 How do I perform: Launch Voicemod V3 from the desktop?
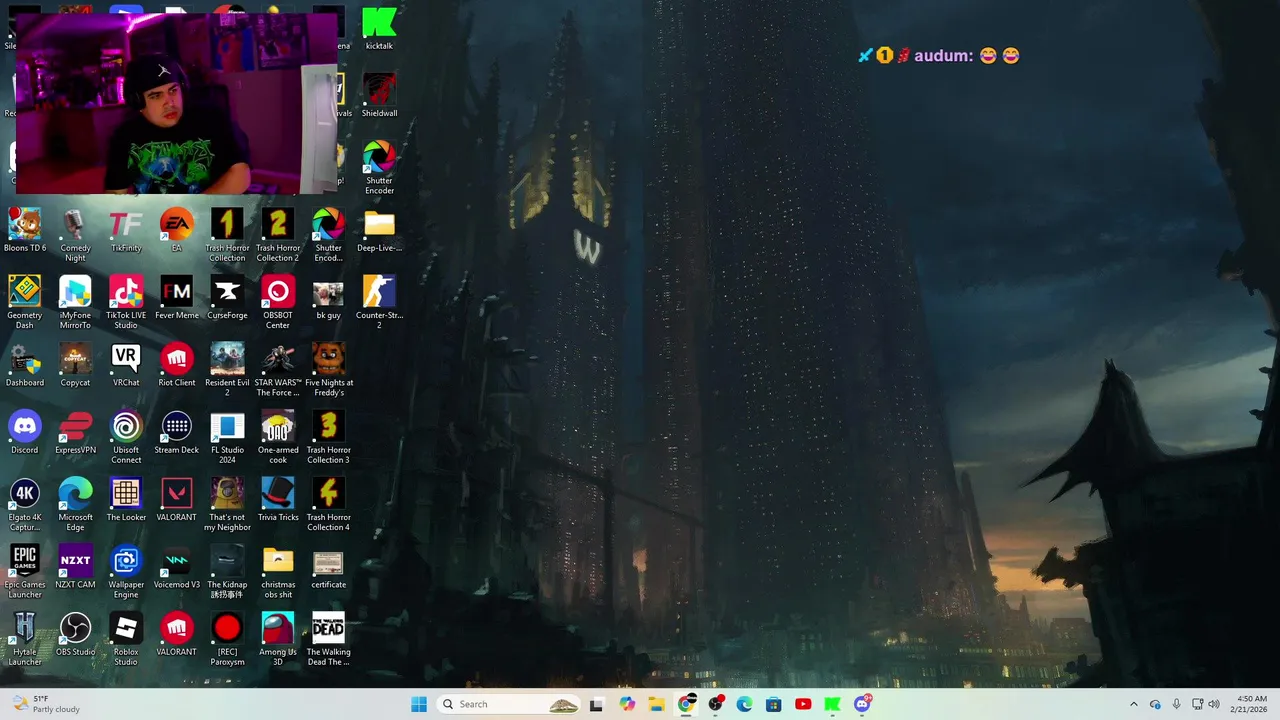click(177, 567)
